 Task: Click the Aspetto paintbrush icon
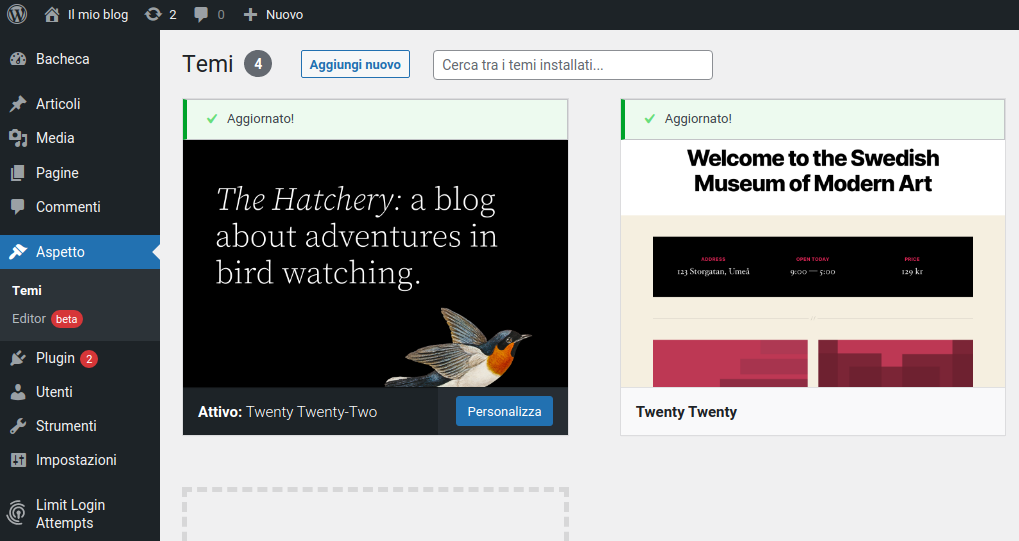point(18,252)
